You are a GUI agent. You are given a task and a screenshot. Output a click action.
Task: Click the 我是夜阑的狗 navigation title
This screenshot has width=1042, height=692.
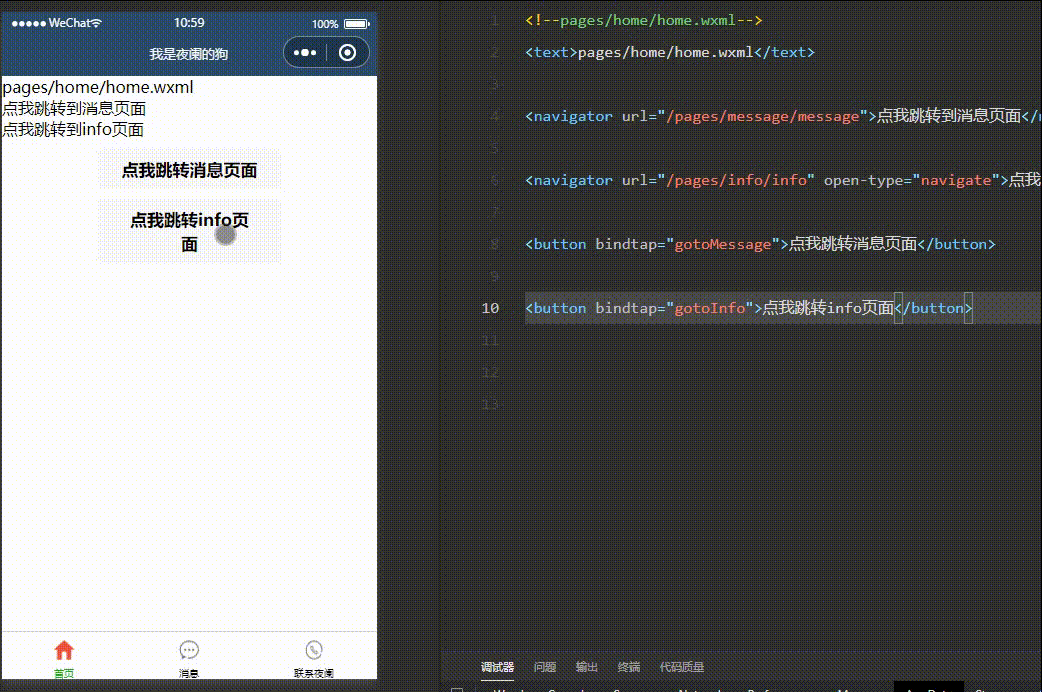189,54
